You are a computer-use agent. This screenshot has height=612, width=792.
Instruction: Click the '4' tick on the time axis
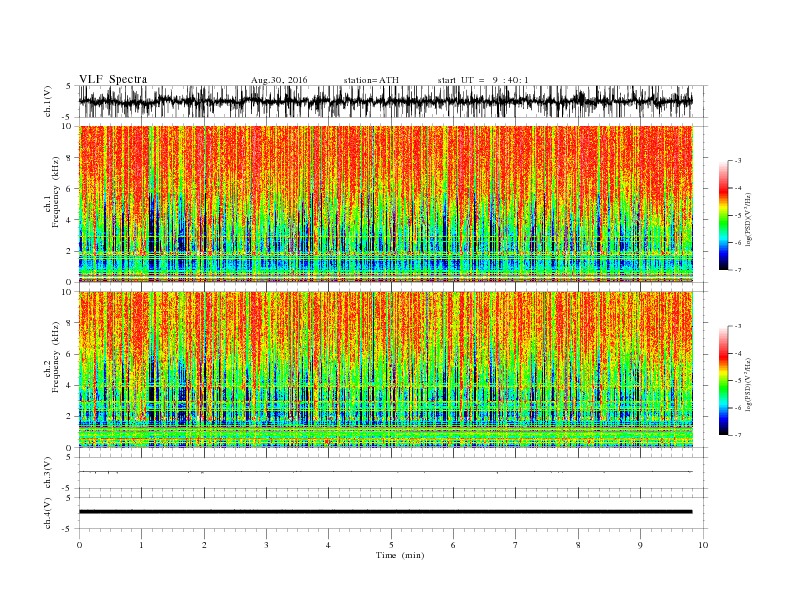click(328, 545)
